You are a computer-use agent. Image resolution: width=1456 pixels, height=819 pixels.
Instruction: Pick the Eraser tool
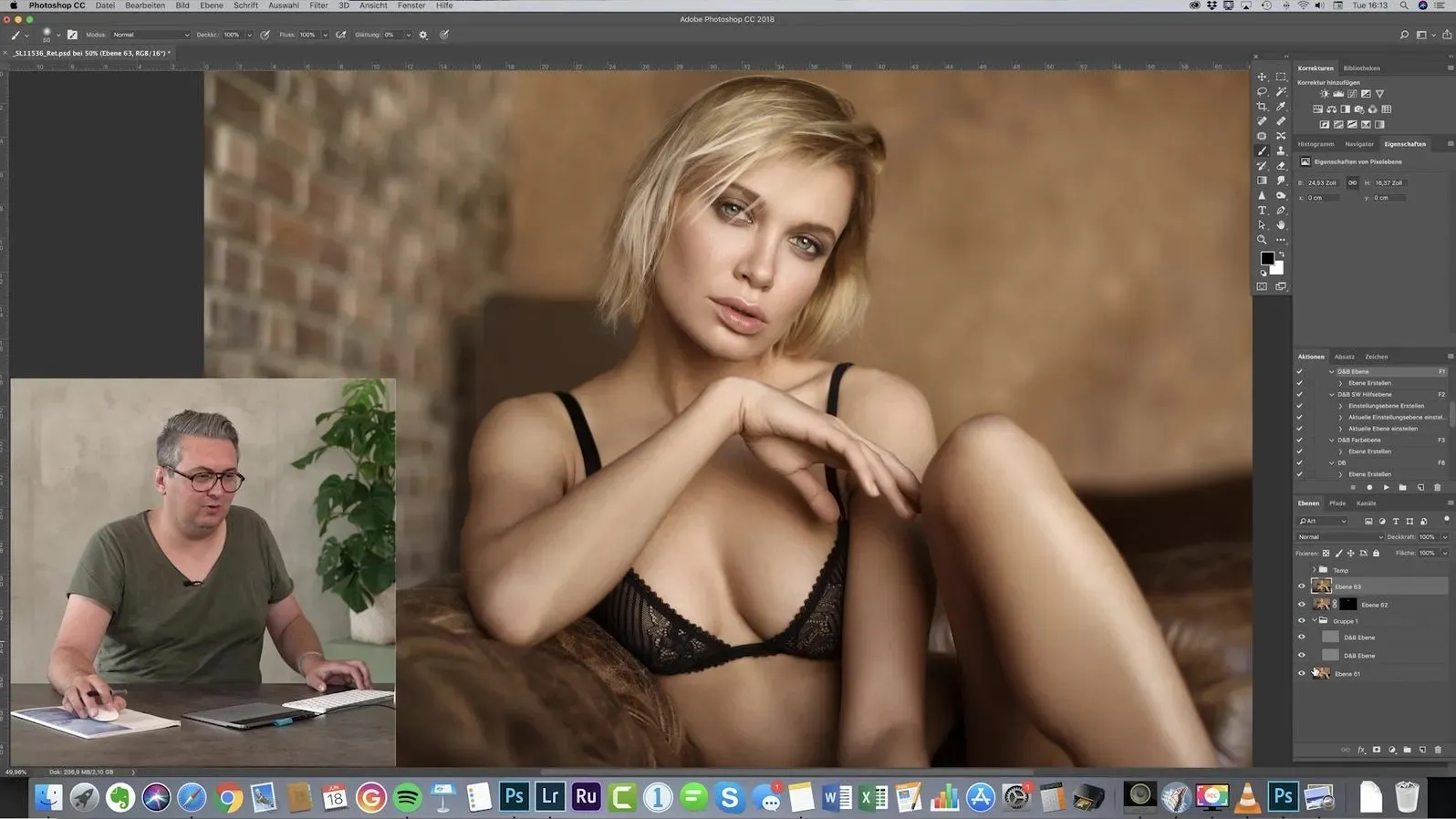click(x=1281, y=166)
